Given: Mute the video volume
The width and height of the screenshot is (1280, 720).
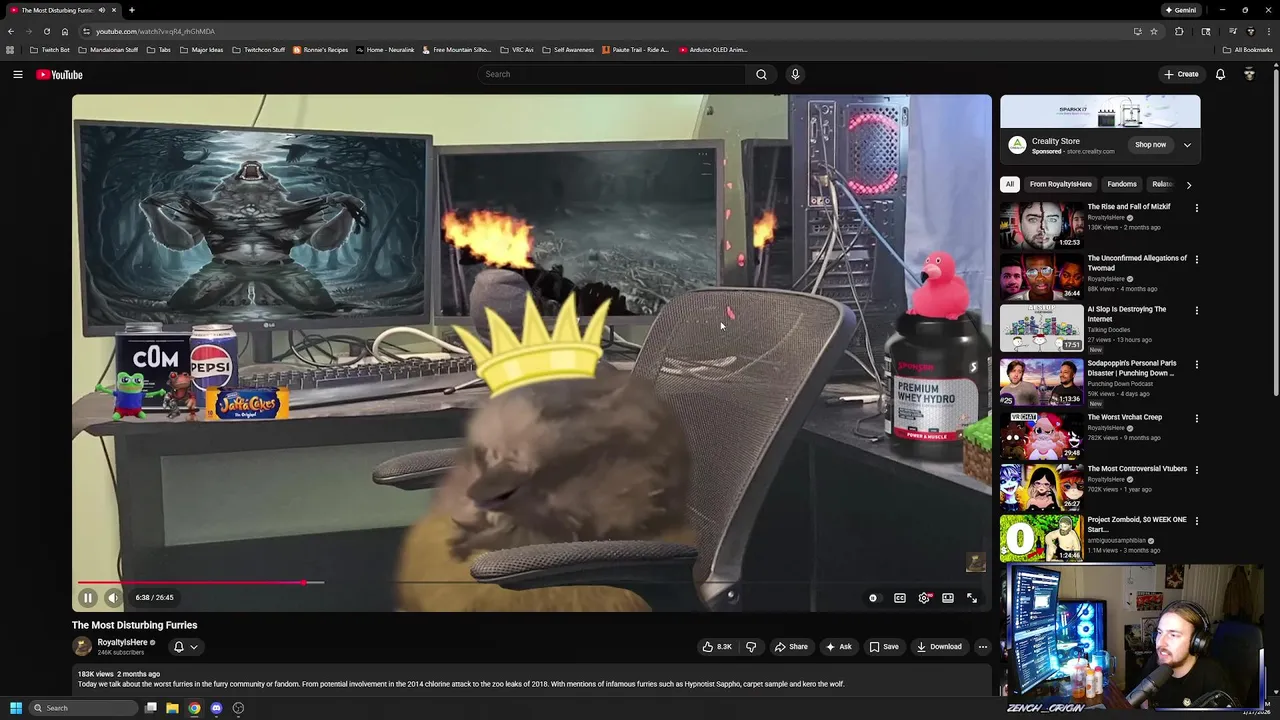Looking at the screenshot, I should point(113,598).
